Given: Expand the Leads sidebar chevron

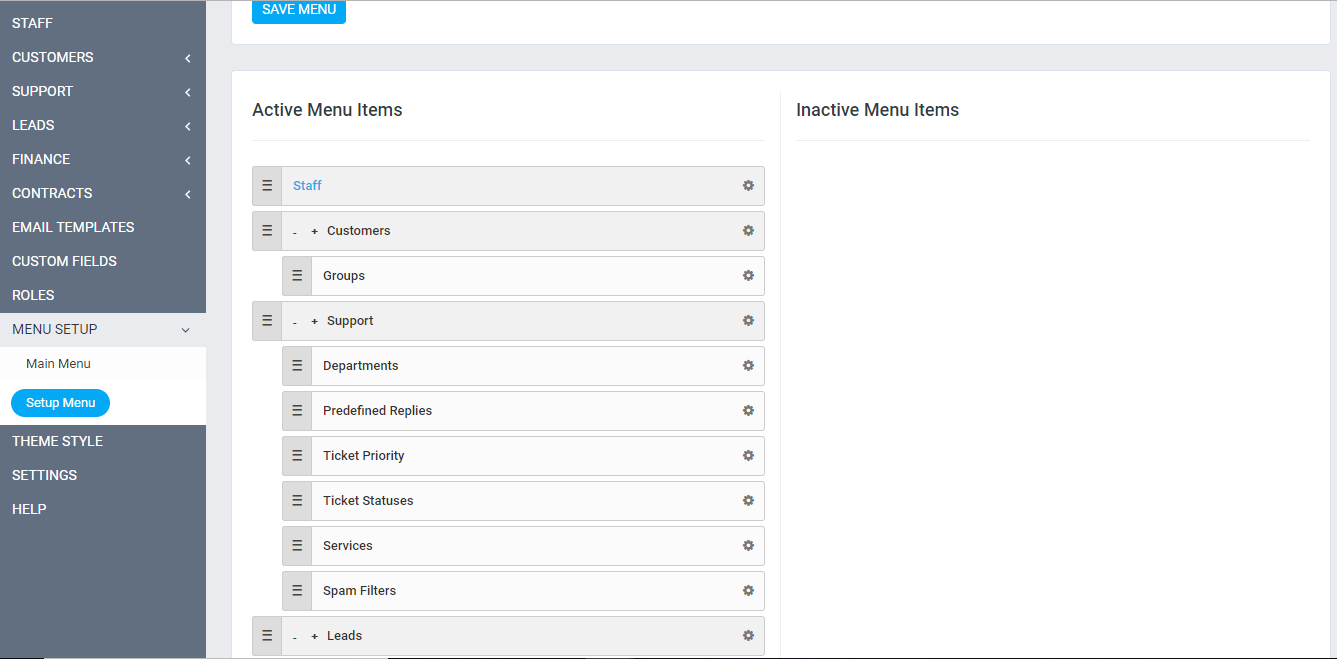Looking at the screenshot, I should point(187,127).
